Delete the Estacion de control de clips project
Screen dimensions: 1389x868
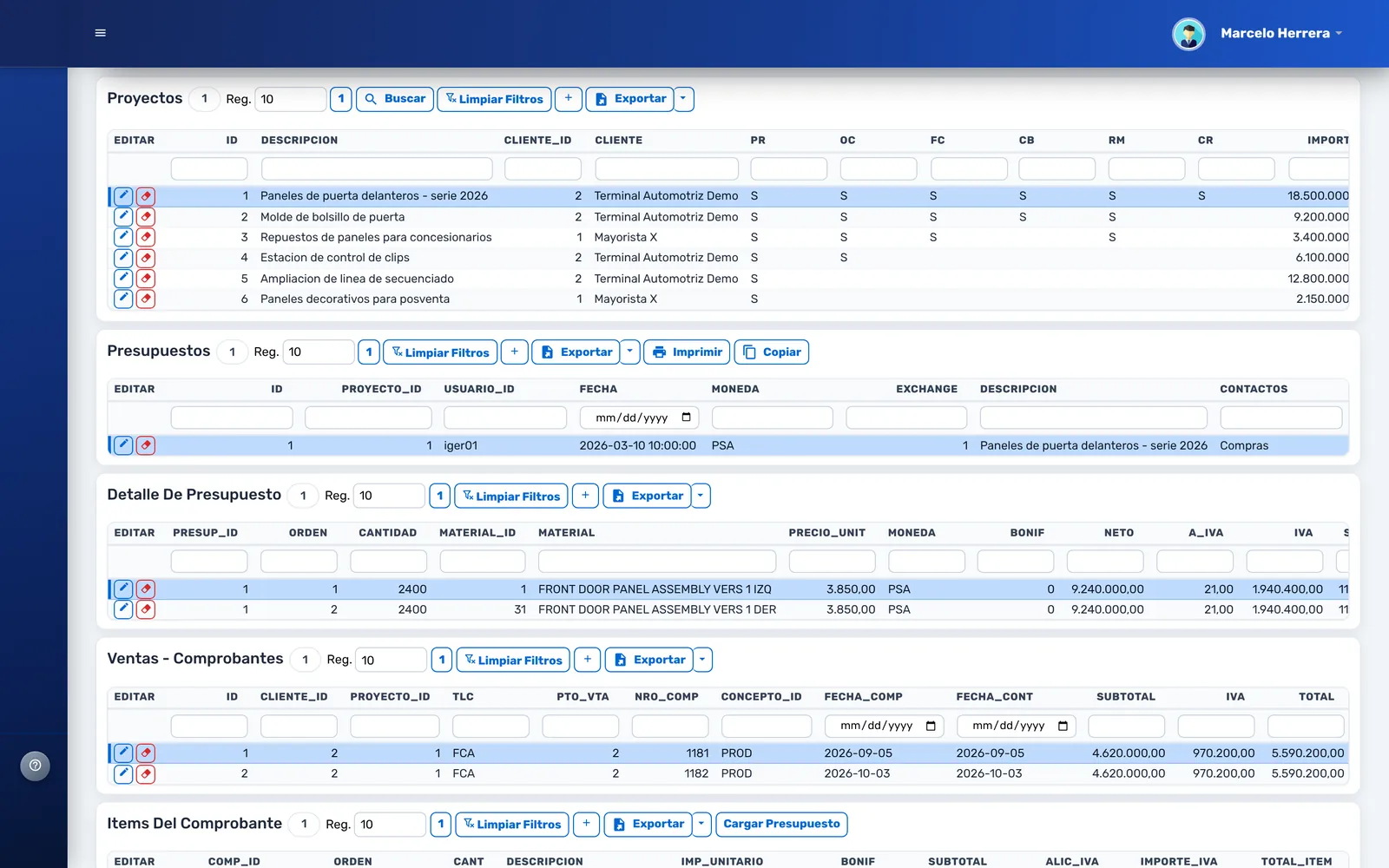point(146,258)
